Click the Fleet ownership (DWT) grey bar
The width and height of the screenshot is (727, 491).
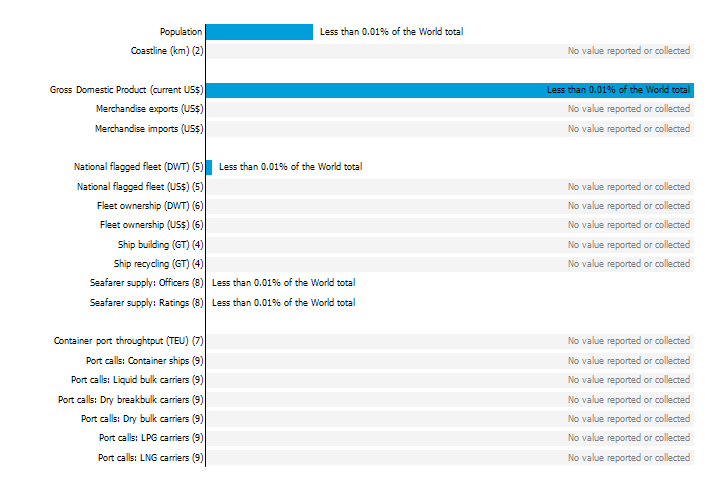[450, 206]
